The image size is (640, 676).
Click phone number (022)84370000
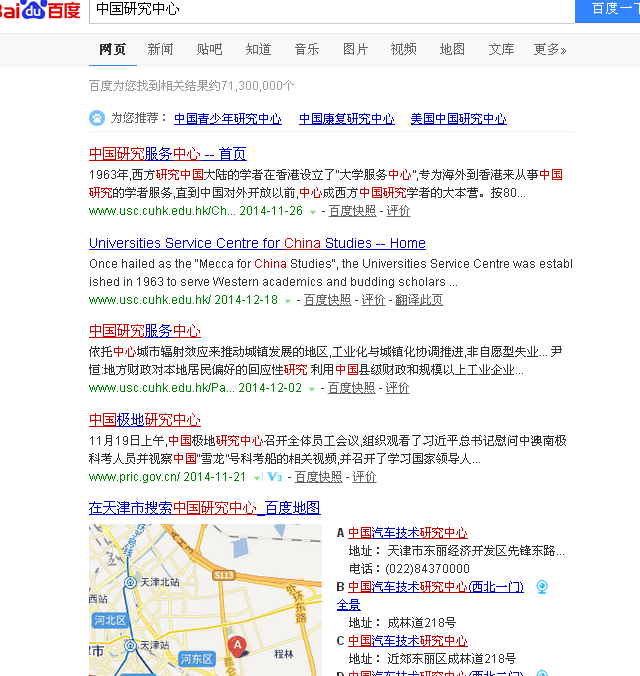(x=427, y=569)
